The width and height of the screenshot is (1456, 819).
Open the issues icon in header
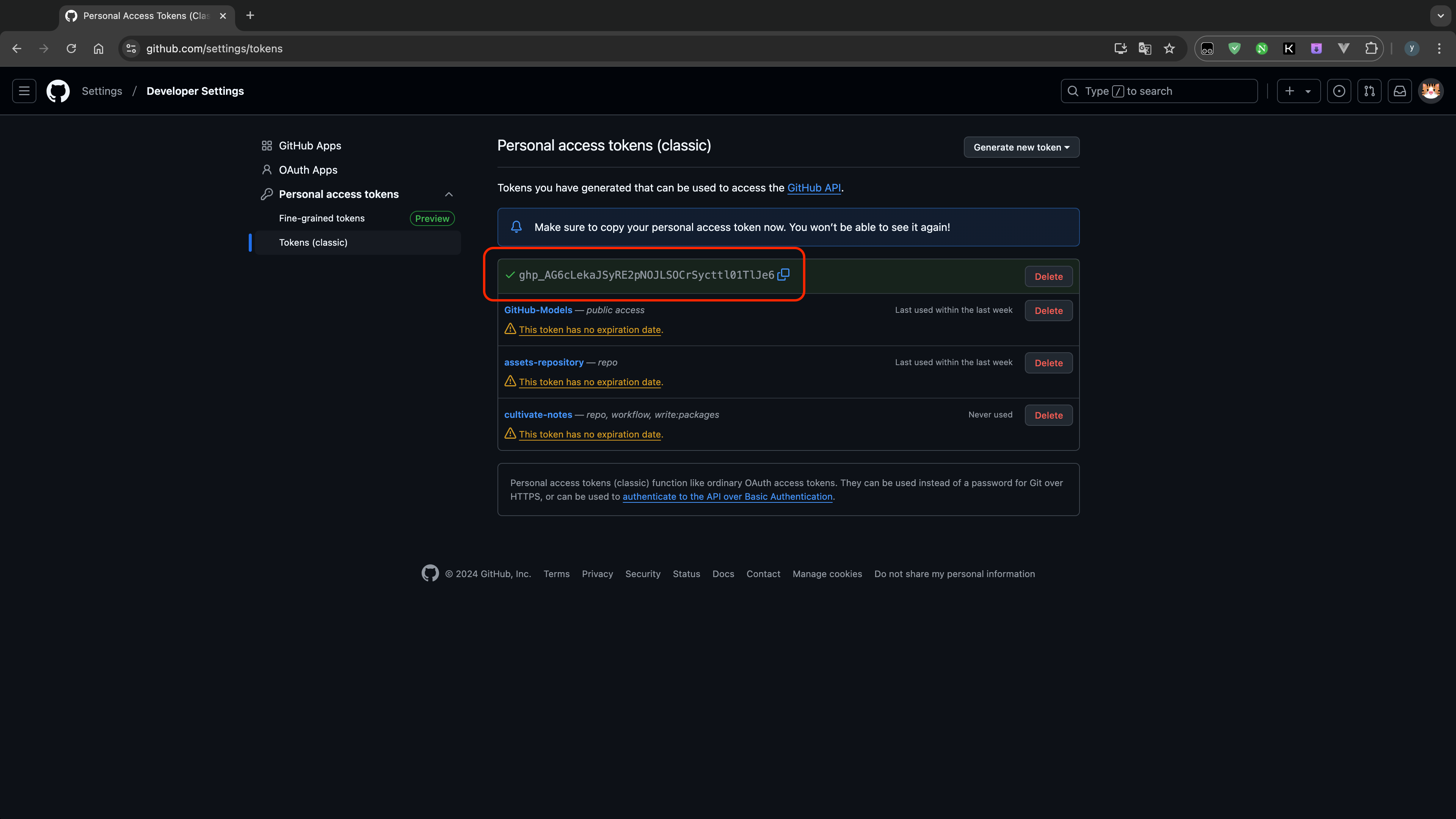(x=1338, y=91)
